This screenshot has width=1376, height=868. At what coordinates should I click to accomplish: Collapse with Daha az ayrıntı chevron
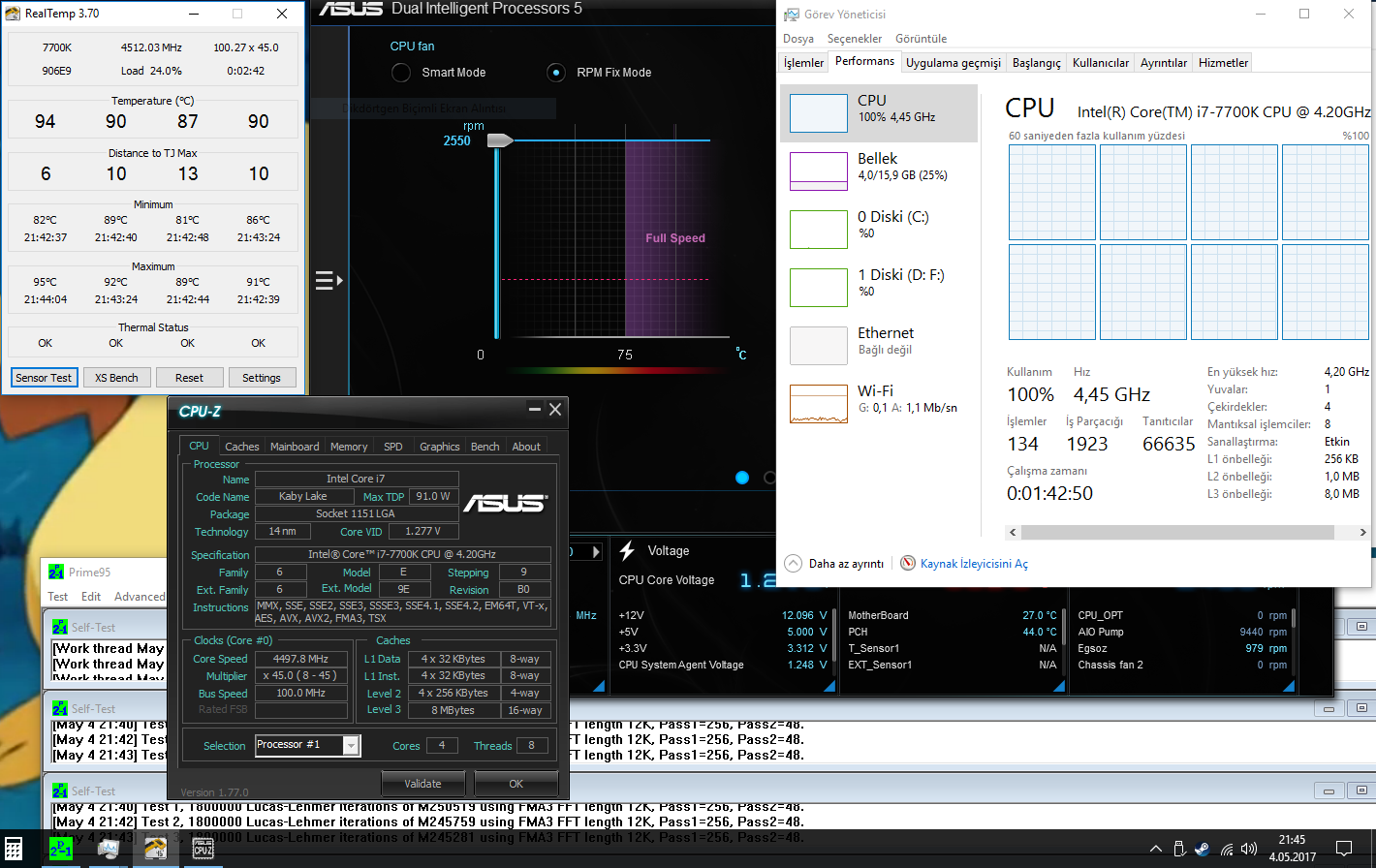(794, 563)
